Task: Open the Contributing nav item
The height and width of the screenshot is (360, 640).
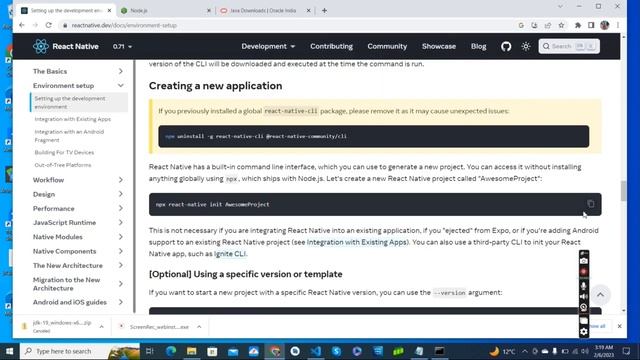Action: coord(331,47)
